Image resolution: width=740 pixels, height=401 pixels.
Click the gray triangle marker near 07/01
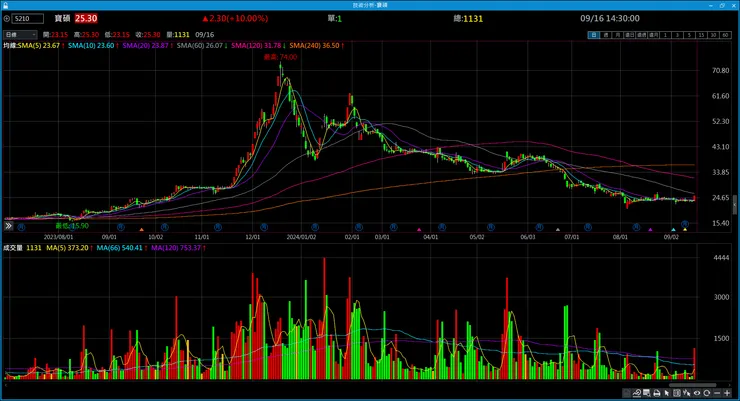point(558,230)
